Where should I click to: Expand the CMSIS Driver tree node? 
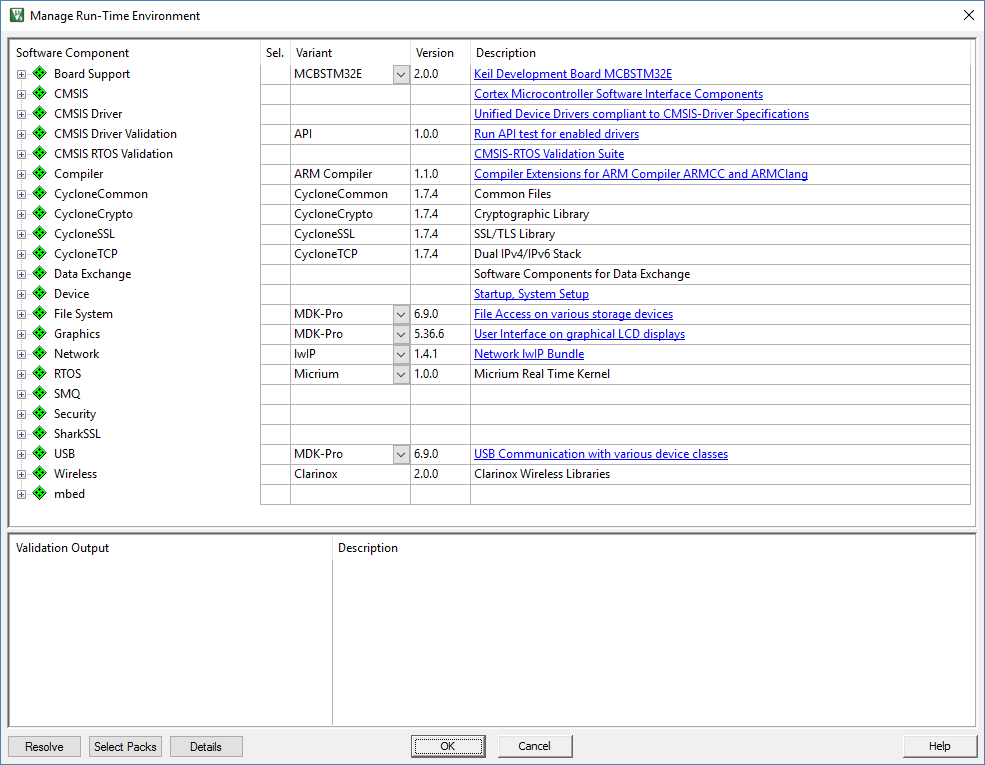(21, 114)
